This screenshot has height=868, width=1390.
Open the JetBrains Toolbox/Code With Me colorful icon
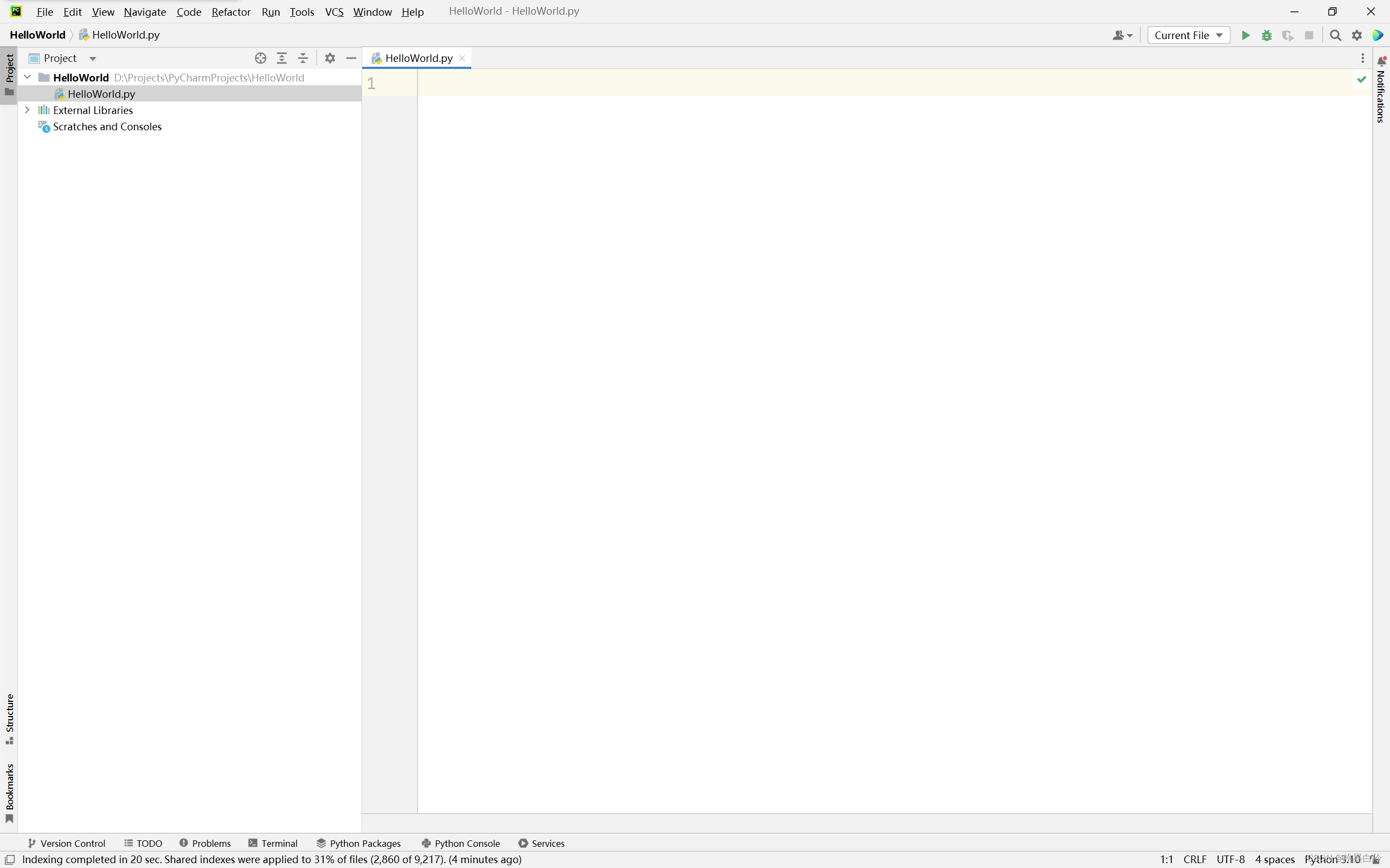(x=1378, y=36)
